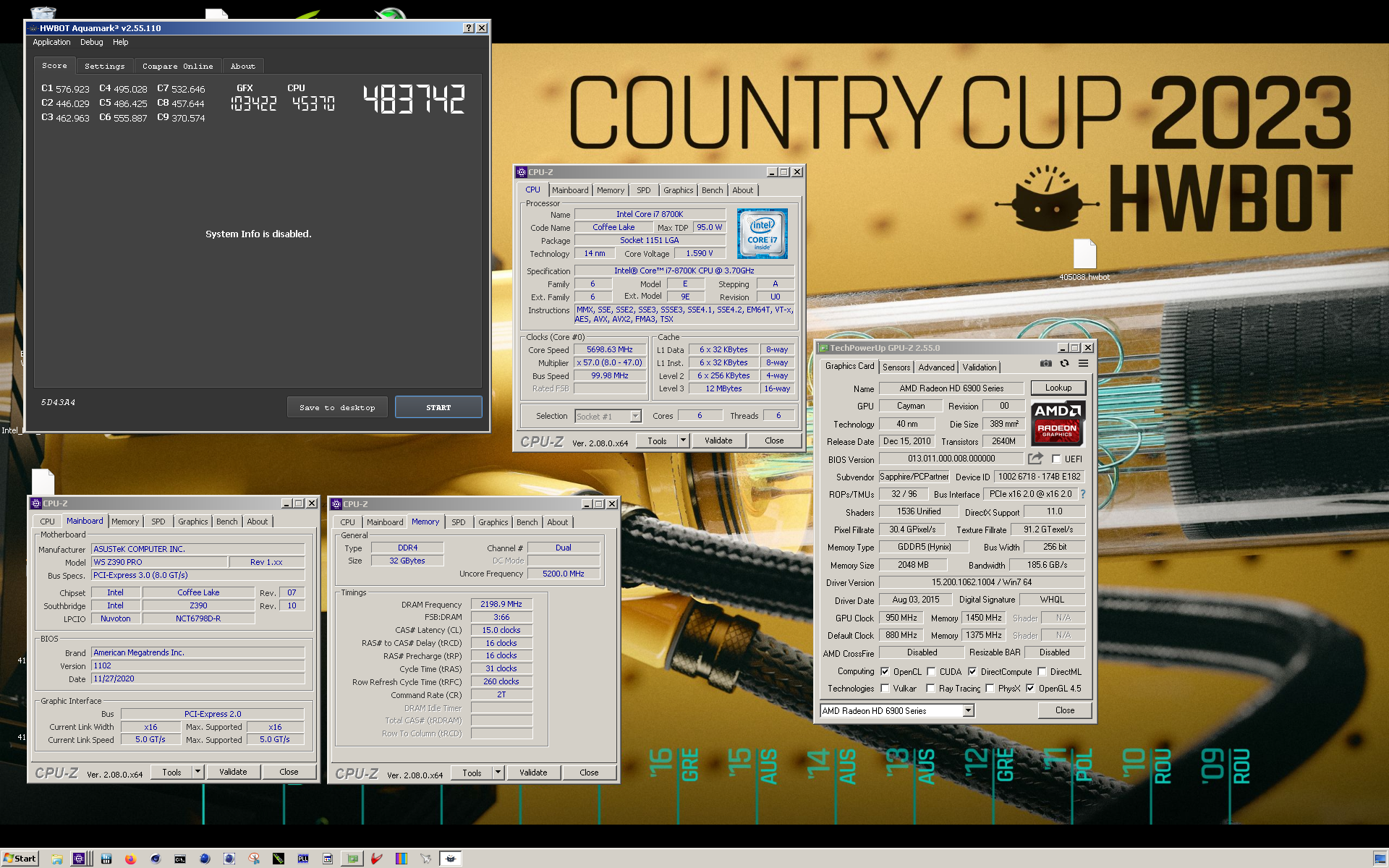Image resolution: width=1389 pixels, height=868 pixels.
Task: Click the DRAM Frequency value 2198.9 MHz
Action: coord(501,604)
